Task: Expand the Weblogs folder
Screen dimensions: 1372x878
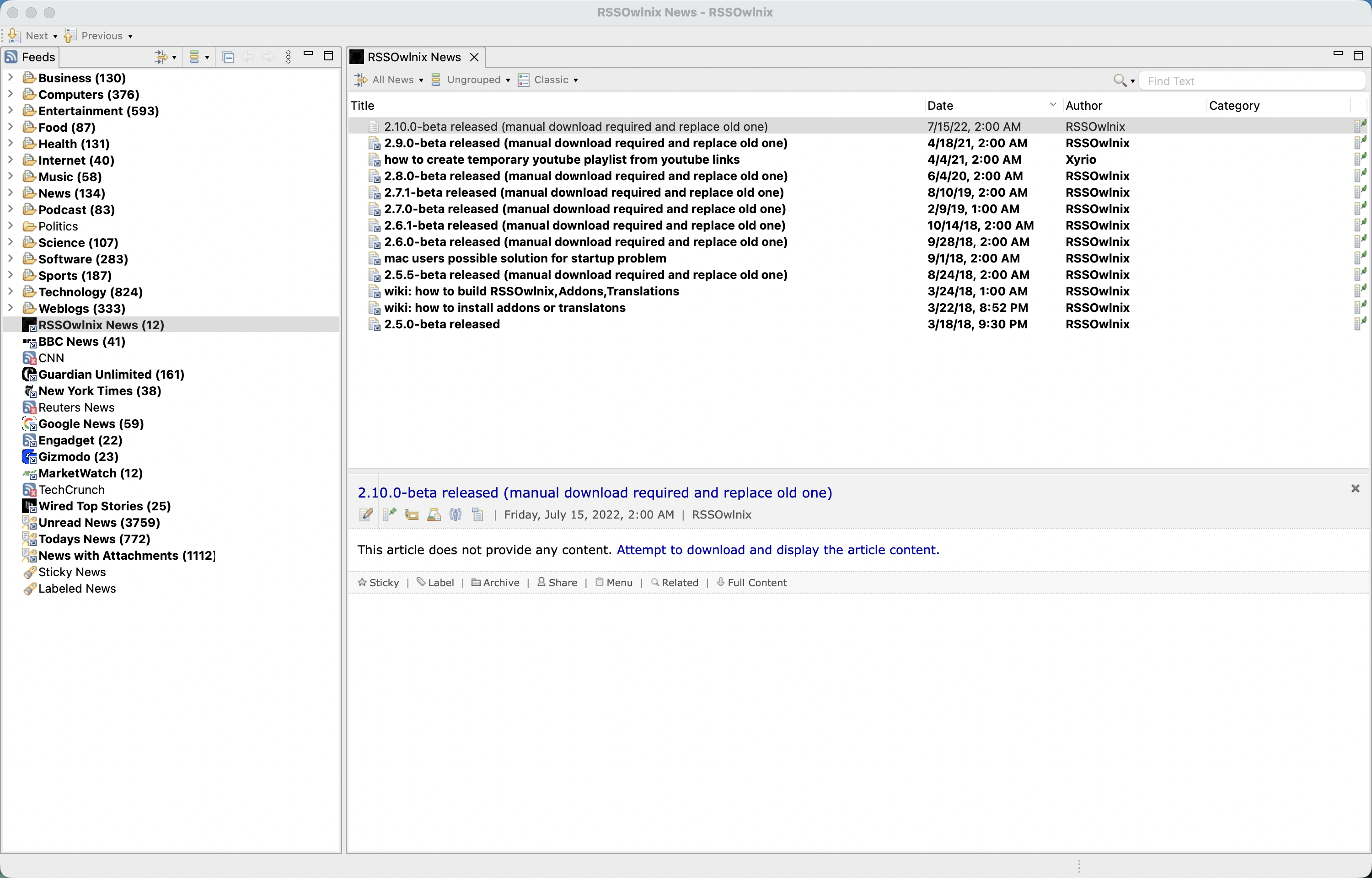Action: [x=10, y=308]
